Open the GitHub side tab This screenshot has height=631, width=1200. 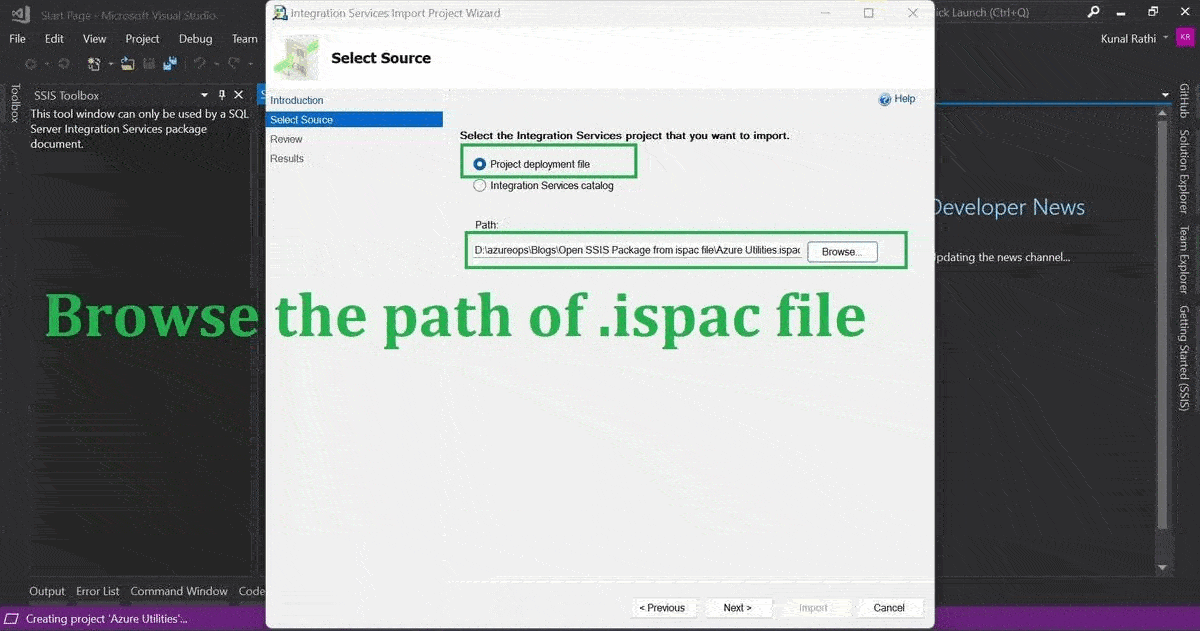(1184, 102)
